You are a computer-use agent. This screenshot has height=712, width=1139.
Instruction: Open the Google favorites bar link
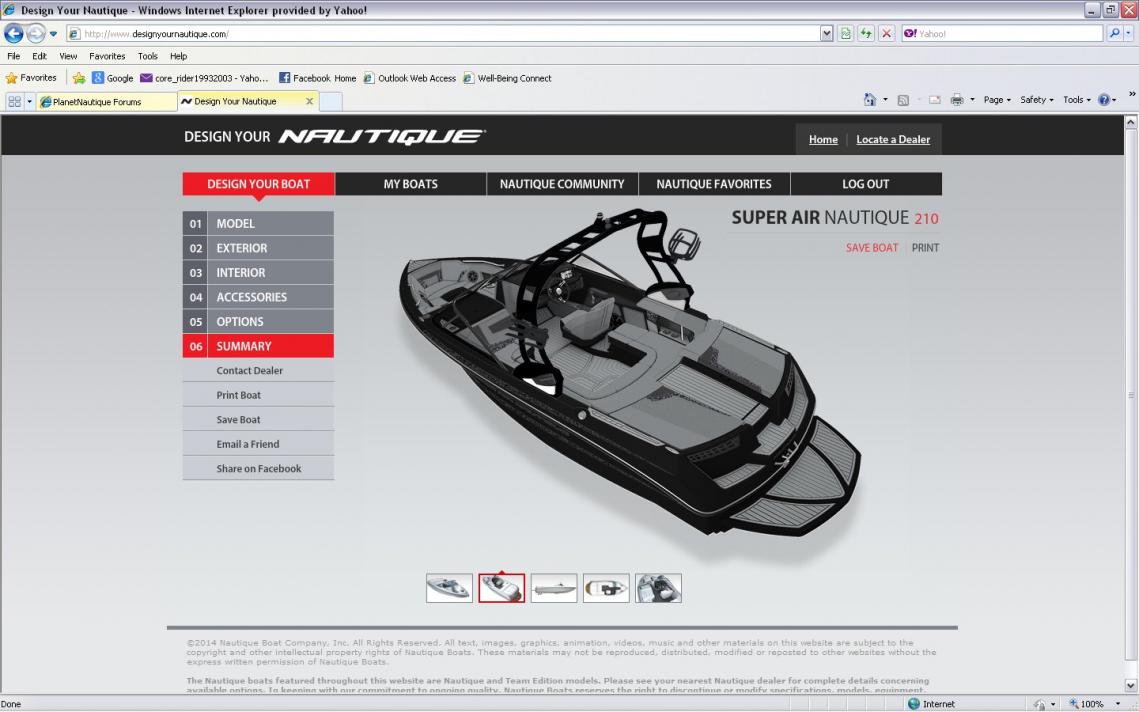coord(113,78)
